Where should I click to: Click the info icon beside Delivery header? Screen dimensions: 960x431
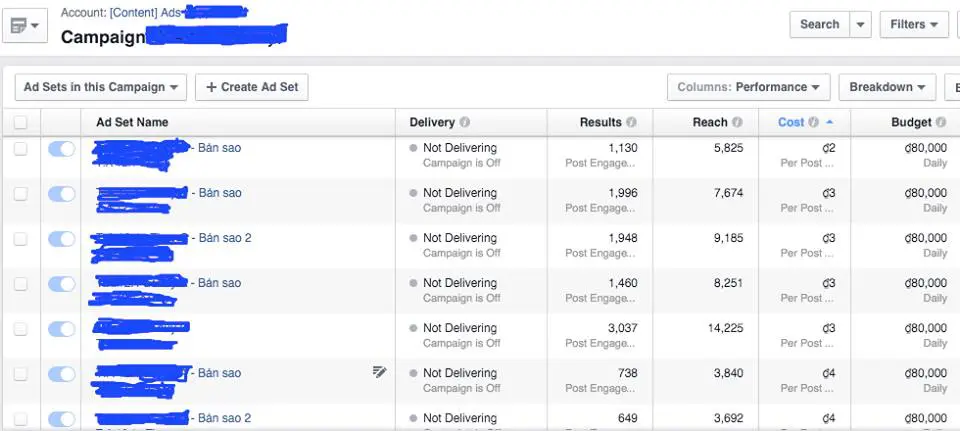point(465,122)
